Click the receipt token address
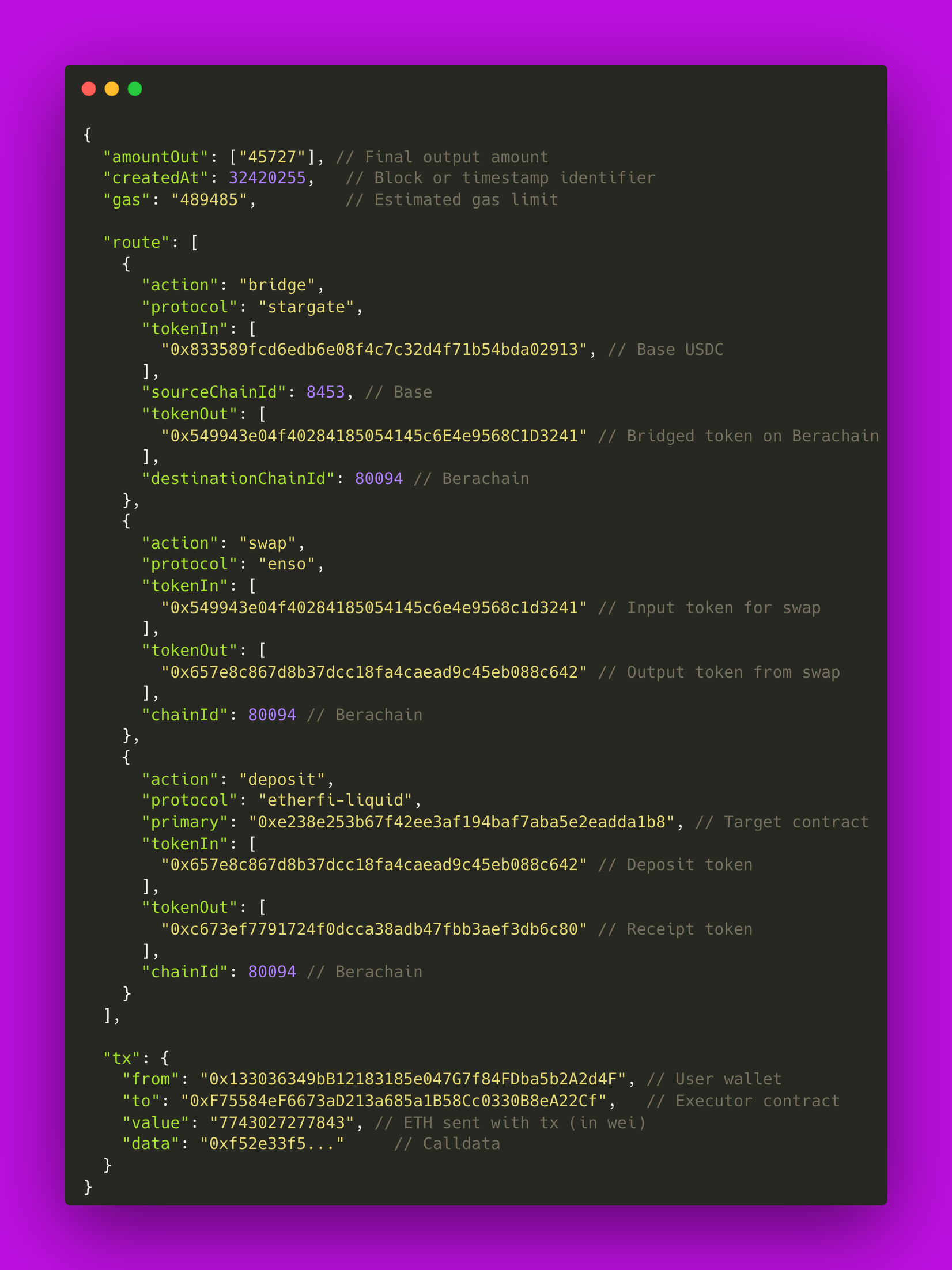This screenshot has width=952, height=1270. [374, 929]
